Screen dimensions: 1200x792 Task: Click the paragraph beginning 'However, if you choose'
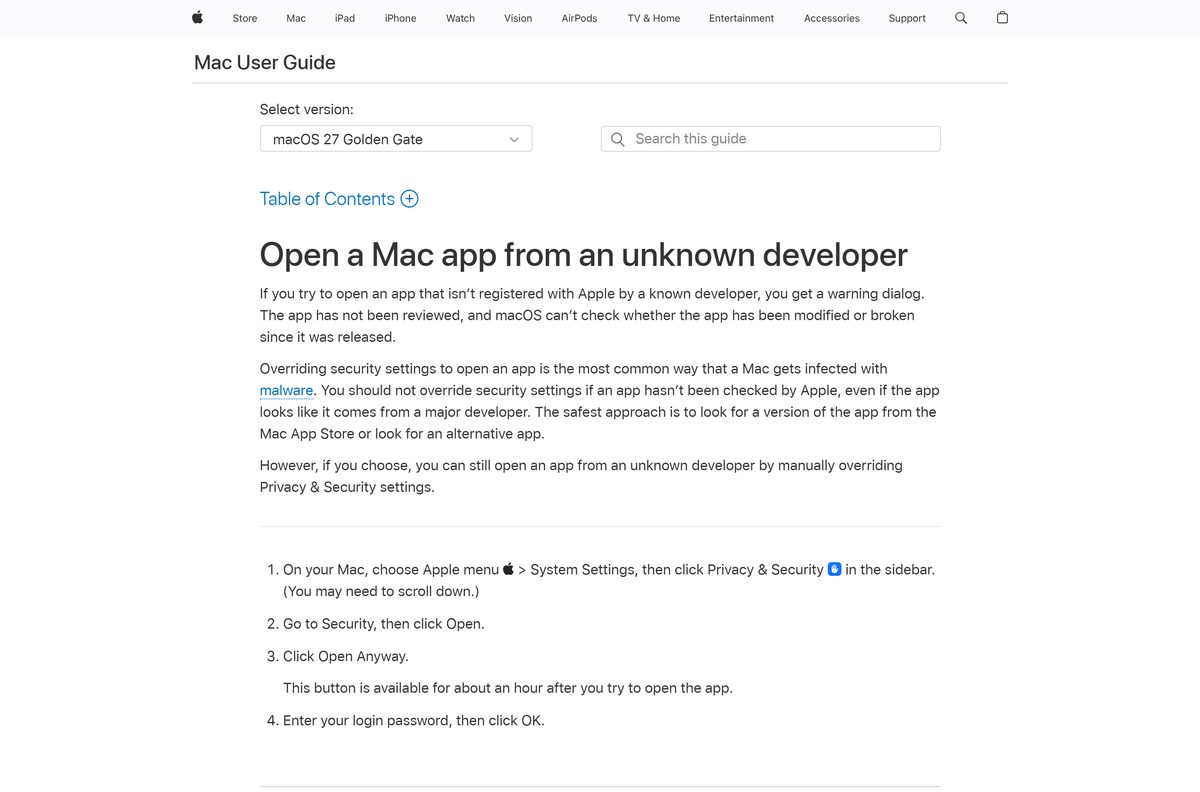pyautogui.click(x=599, y=476)
